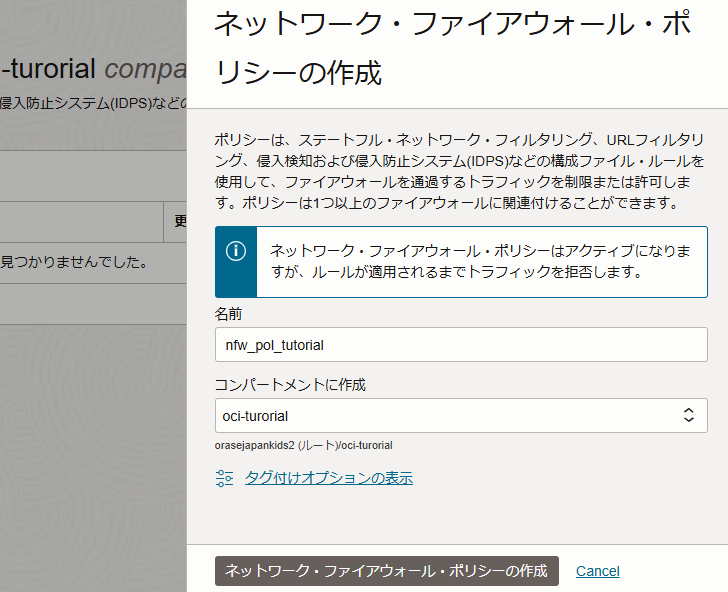Click the info circle icon in the banner
This screenshot has width=728, height=592.
(x=236, y=251)
